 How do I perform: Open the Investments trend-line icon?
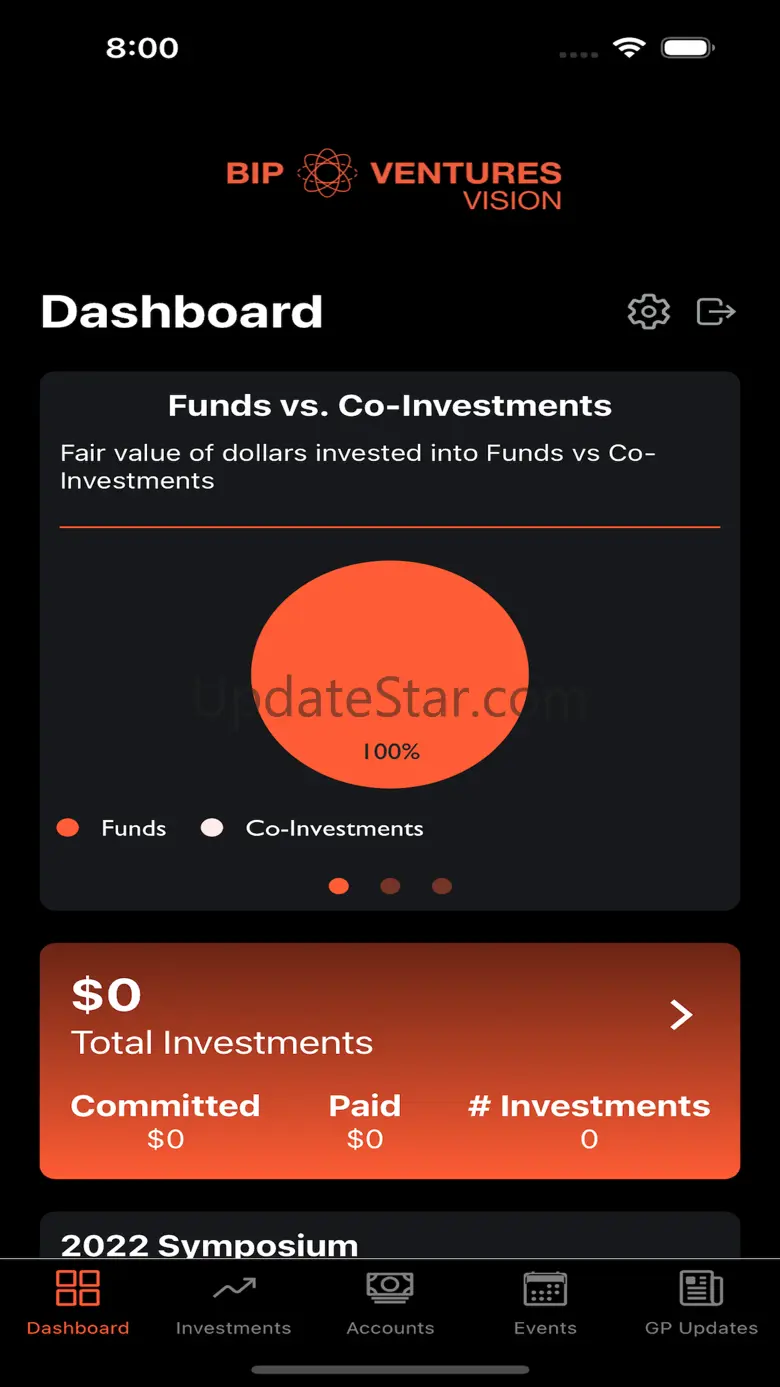[234, 1288]
